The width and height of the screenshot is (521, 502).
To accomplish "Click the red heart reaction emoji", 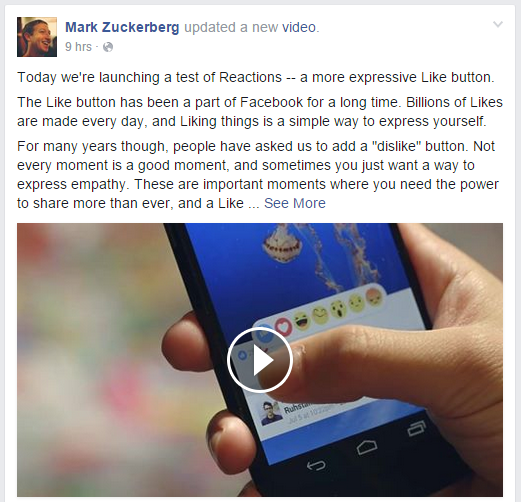I will coord(284,327).
